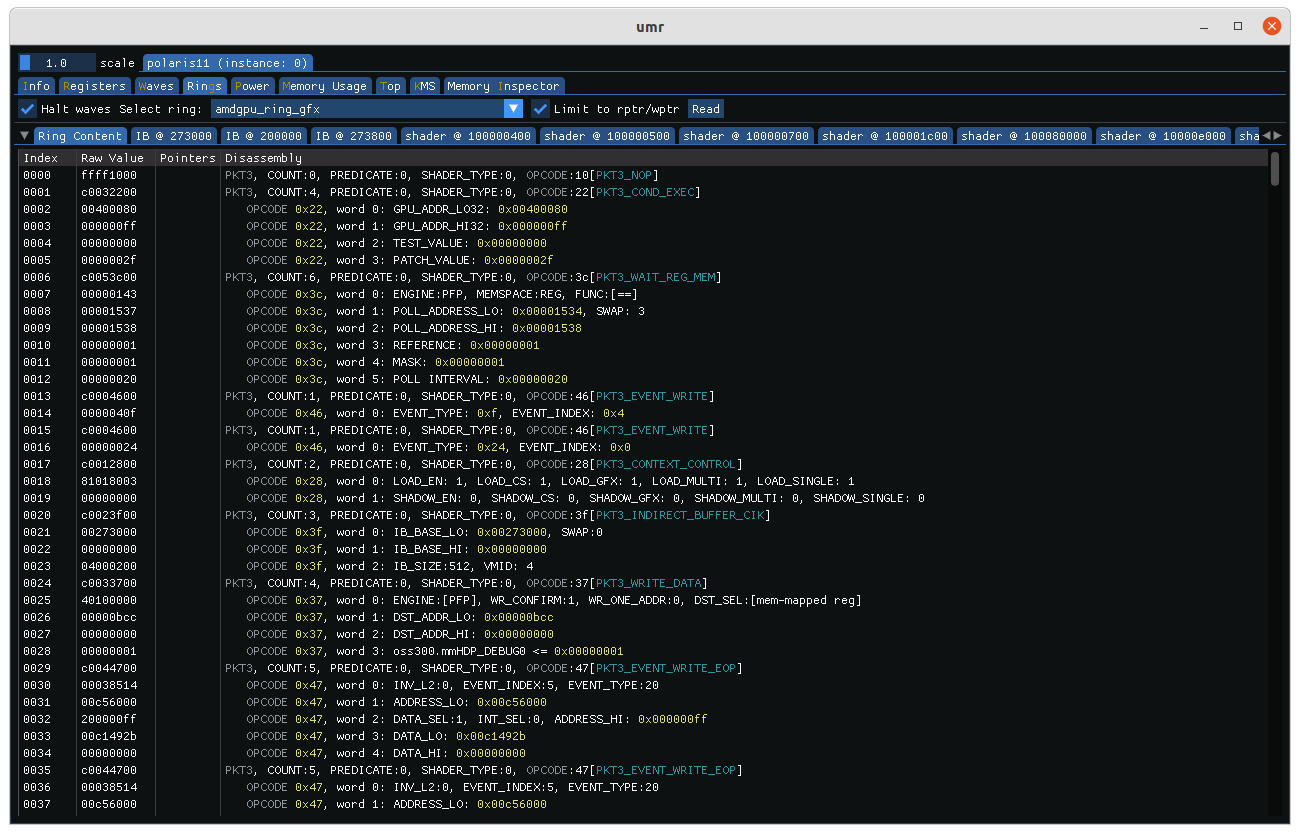Screen dimensions: 1300x834
Task: Open the IB @ 273000 tab
Action: tap(174, 136)
